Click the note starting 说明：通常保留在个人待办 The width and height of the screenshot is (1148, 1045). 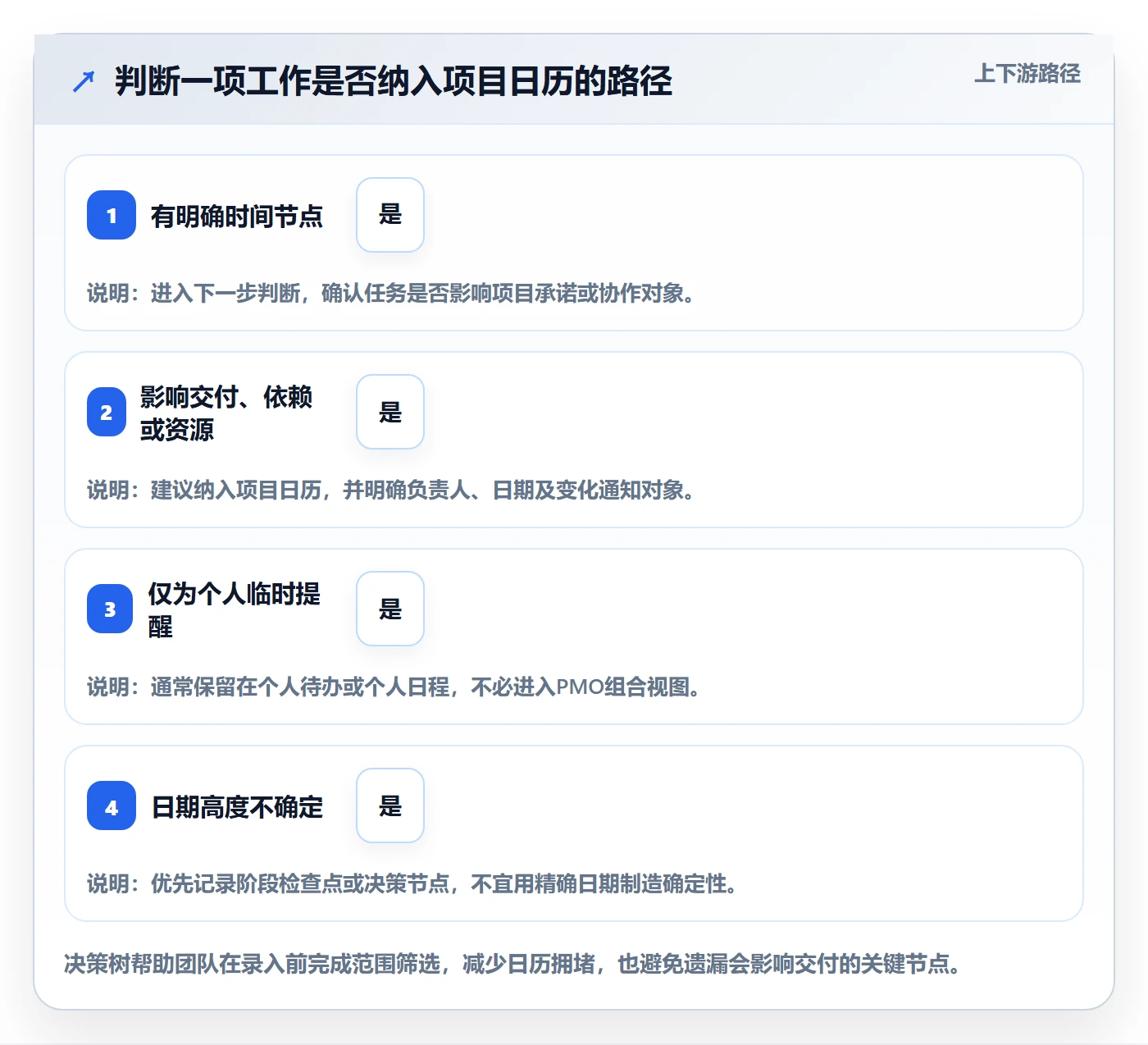[394, 687]
